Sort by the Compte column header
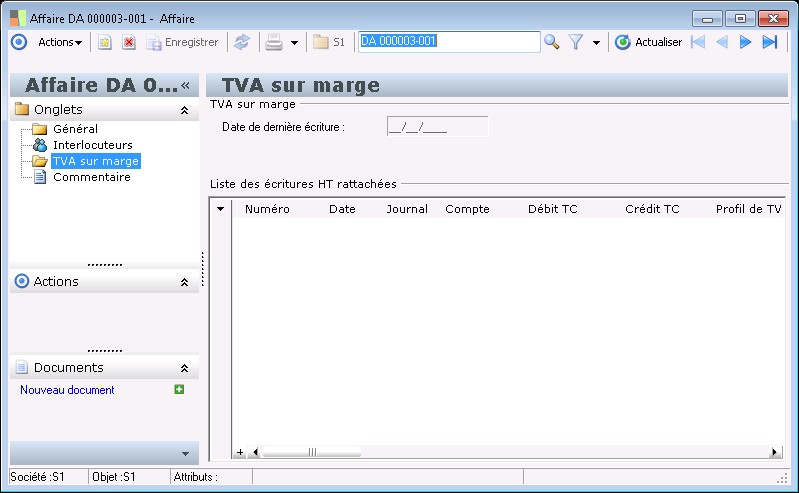This screenshot has height=493, width=799. pos(467,209)
